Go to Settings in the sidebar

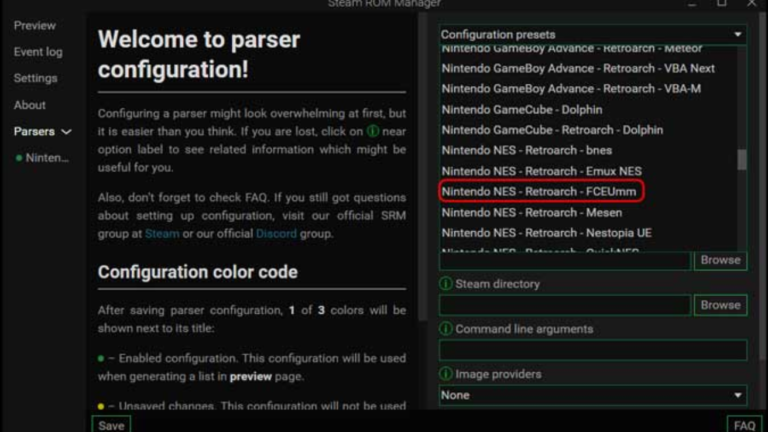[x=35, y=78]
